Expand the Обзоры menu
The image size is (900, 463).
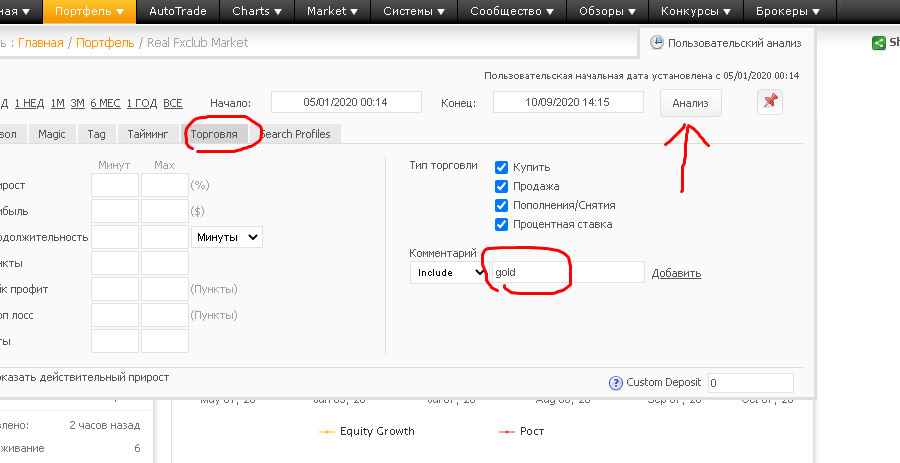[x=607, y=11]
